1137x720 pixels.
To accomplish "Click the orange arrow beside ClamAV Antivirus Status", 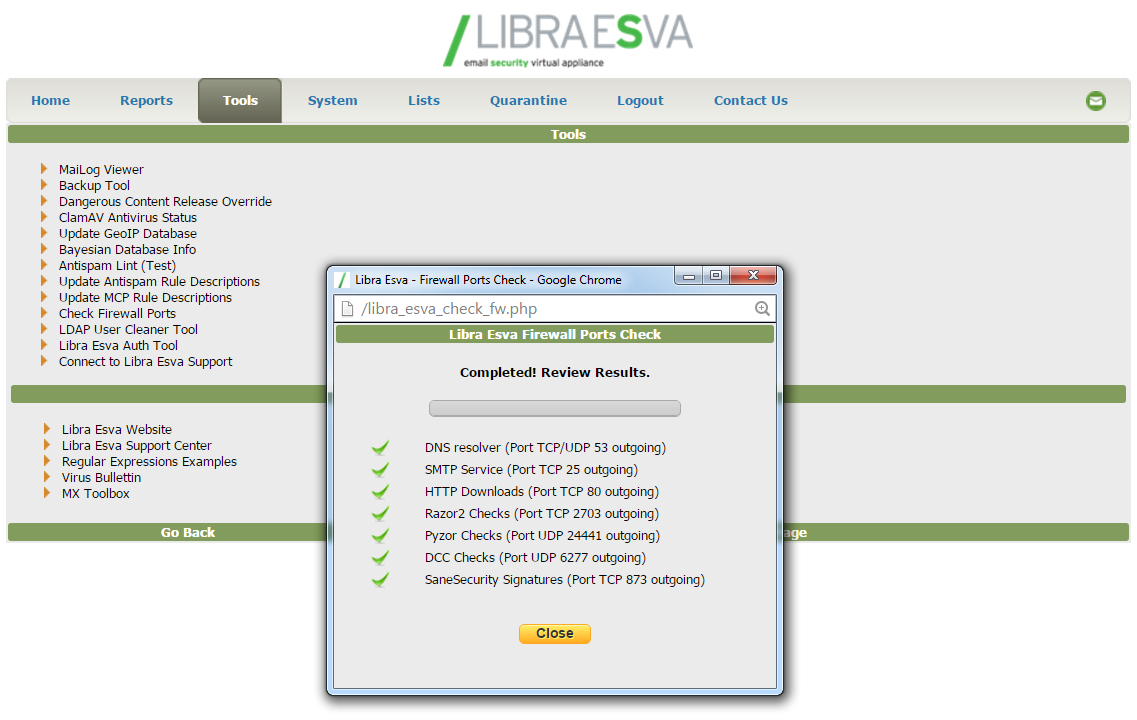I will click(x=44, y=217).
